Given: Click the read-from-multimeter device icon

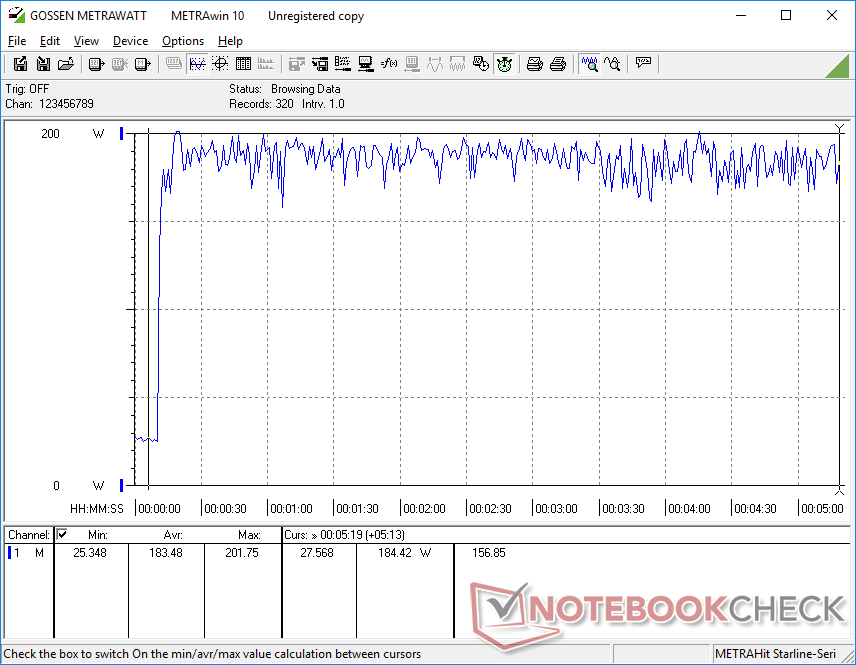Looking at the screenshot, I should 97,64.
